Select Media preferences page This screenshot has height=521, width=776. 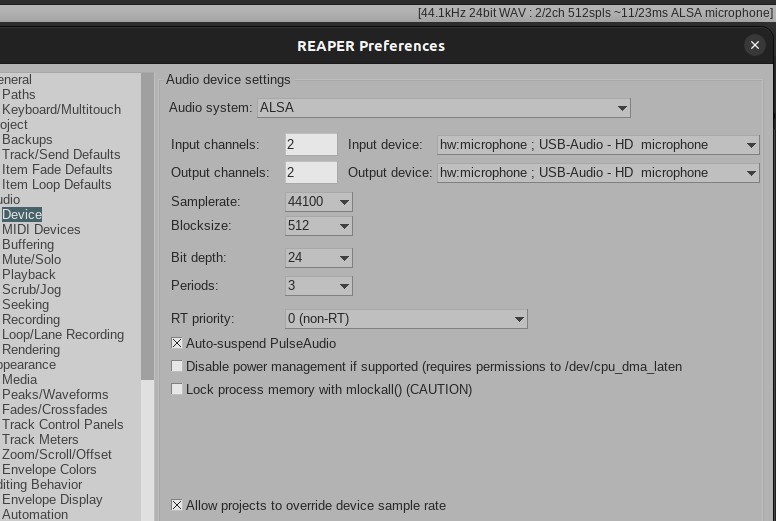pos(19,379)
